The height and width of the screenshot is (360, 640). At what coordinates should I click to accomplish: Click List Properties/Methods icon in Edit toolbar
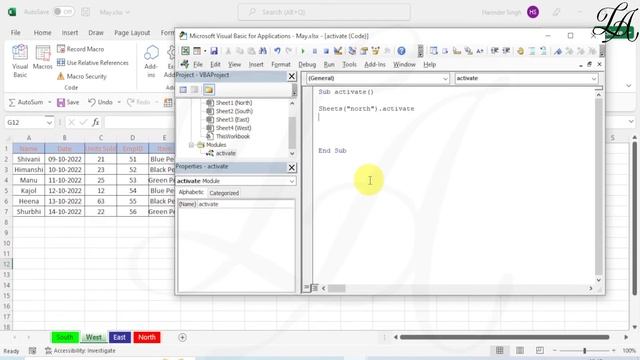pyautogui.click(x=433, y=51)
